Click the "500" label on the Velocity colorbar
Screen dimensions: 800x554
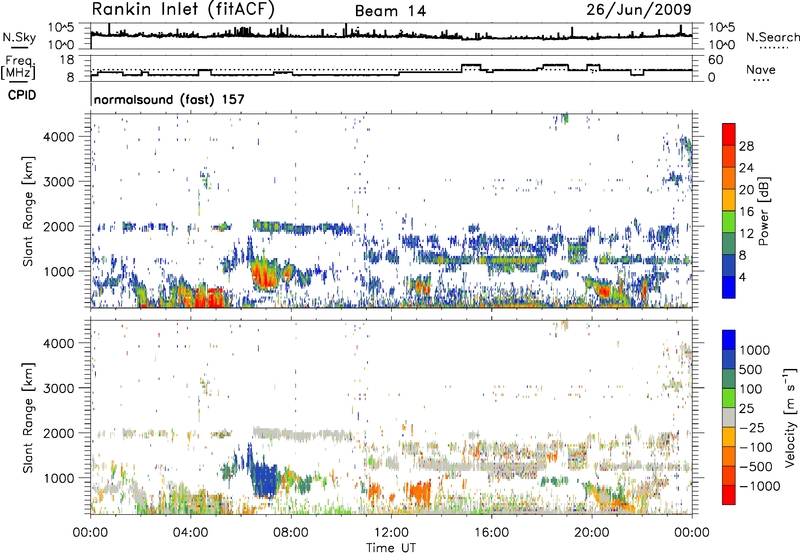tap(752, 370)
